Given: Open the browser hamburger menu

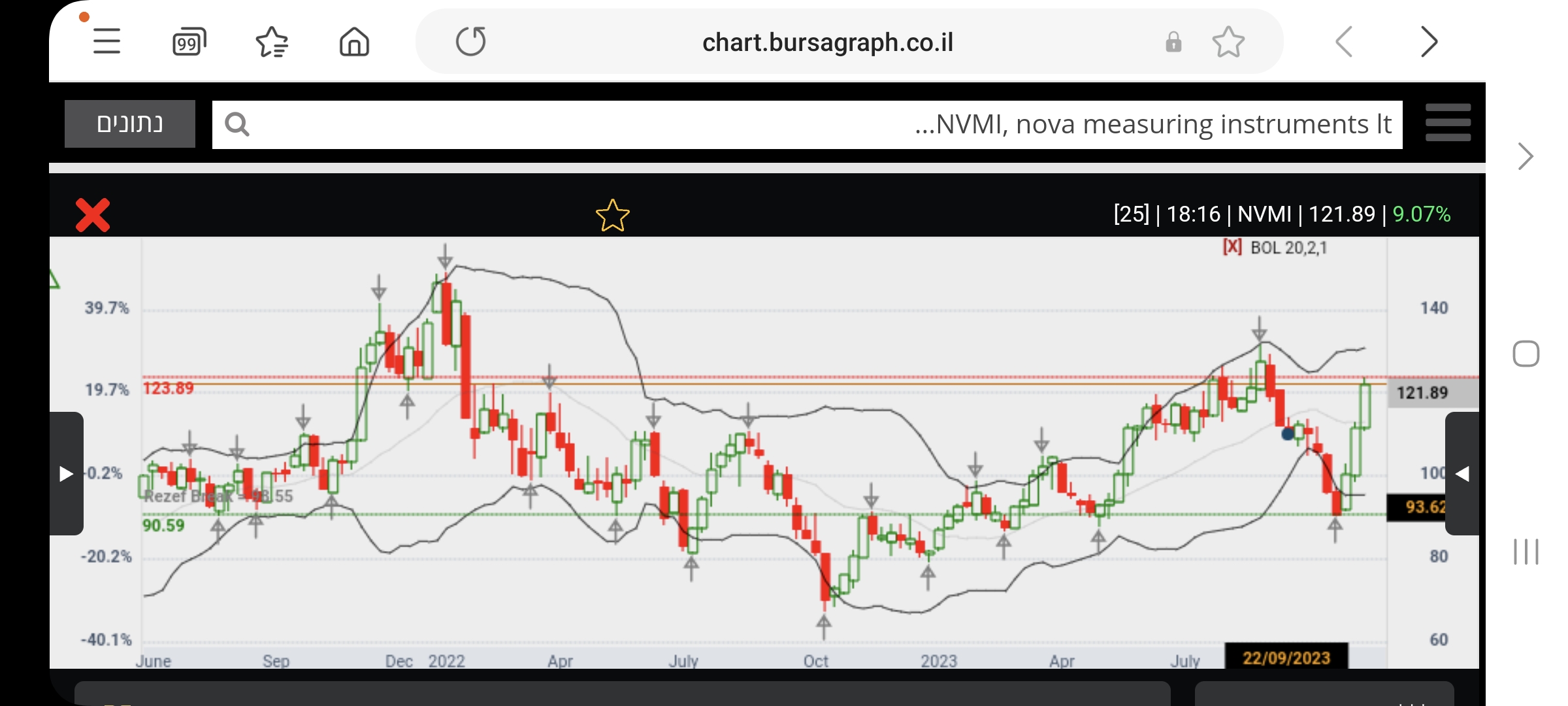Looking at the screenshot, I should tap(106, 42).
